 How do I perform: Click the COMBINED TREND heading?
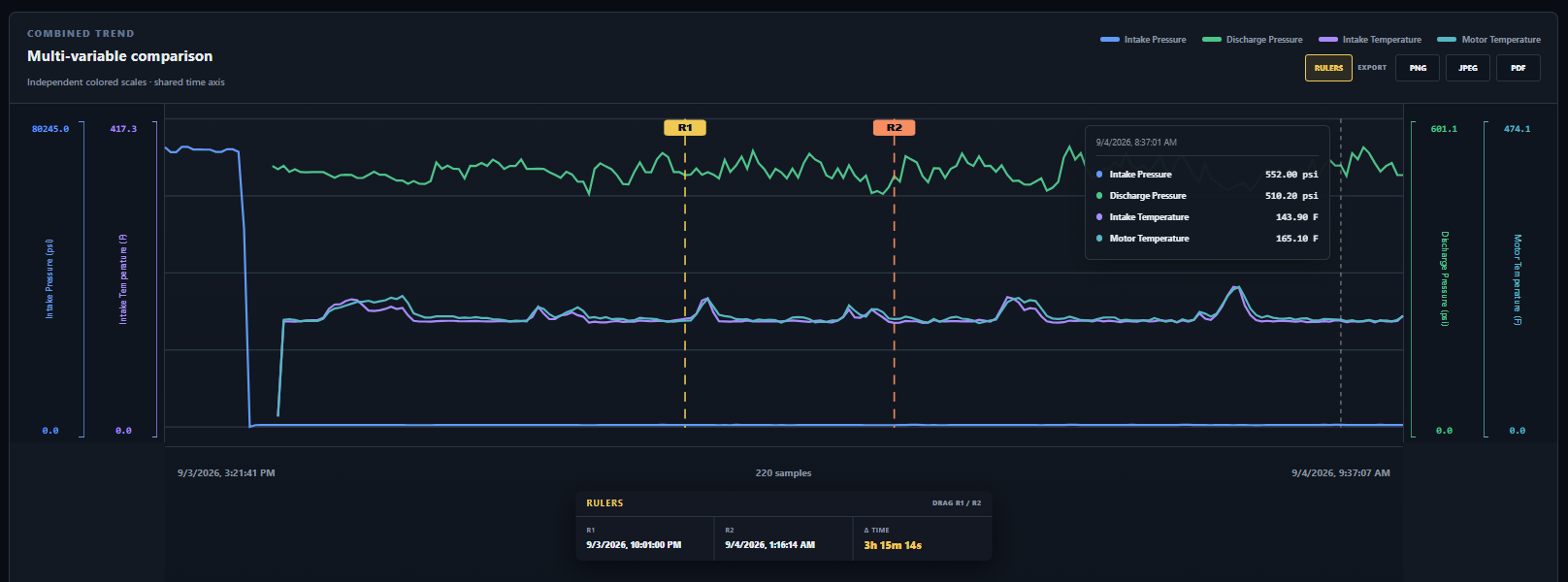(81, 34)
